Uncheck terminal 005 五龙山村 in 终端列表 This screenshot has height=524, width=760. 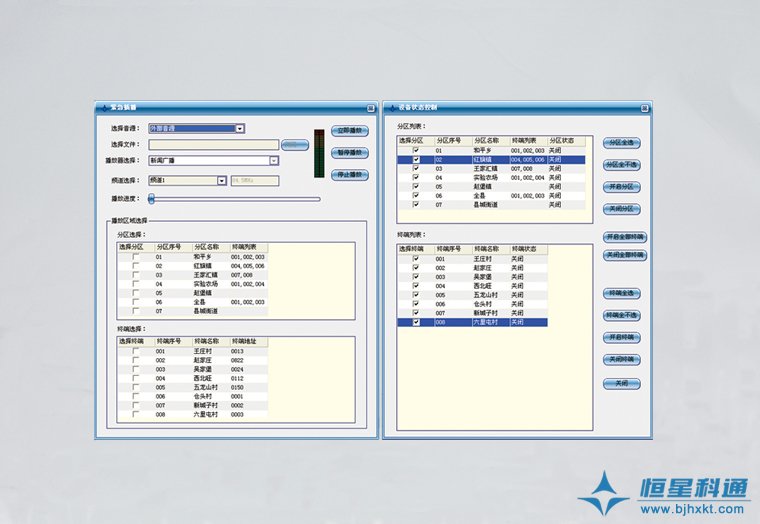(x=415, y=295)
